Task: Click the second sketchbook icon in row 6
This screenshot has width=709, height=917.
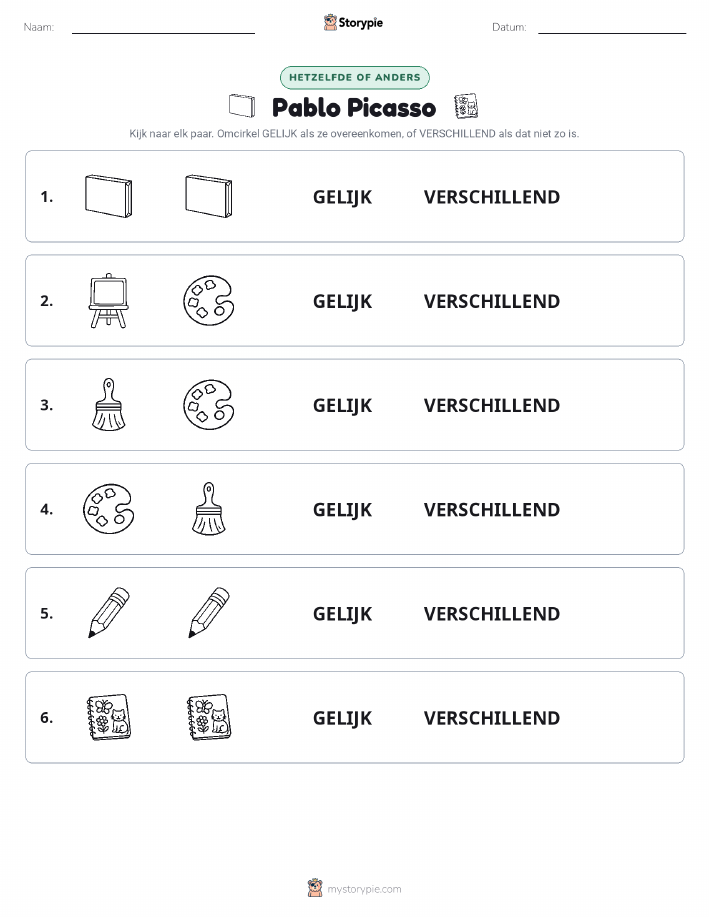Action: coord(209,718)
